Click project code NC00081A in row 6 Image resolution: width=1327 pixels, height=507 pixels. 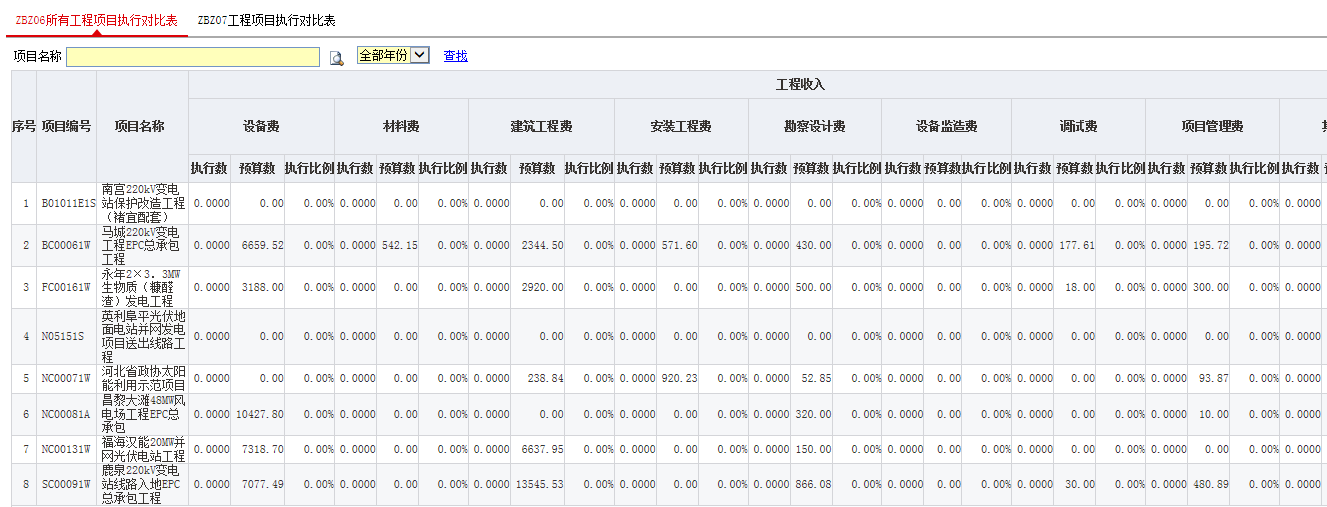[x=67, y=414]
